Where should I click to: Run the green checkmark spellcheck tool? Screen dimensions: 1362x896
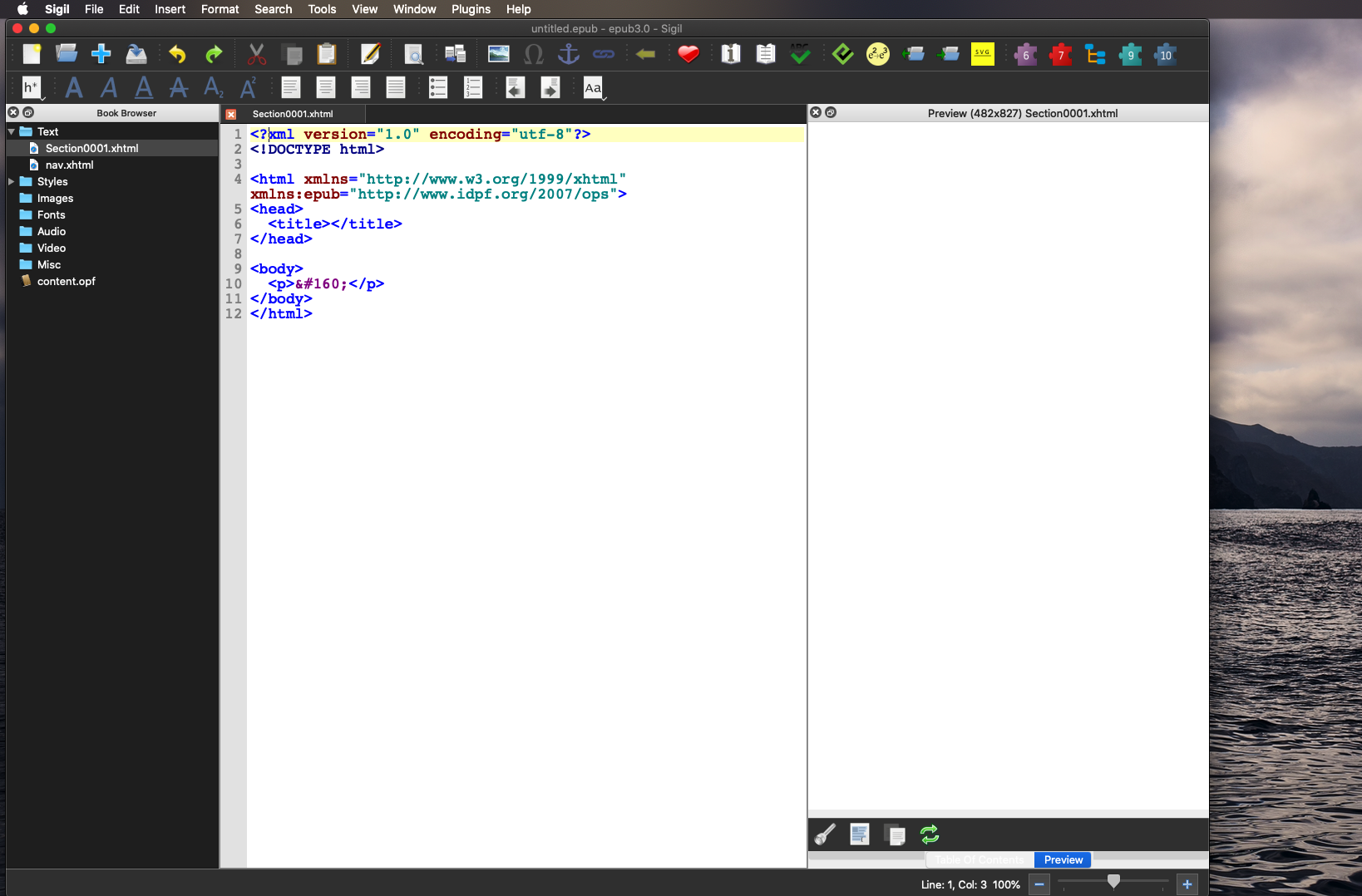[x=800, y=55]
